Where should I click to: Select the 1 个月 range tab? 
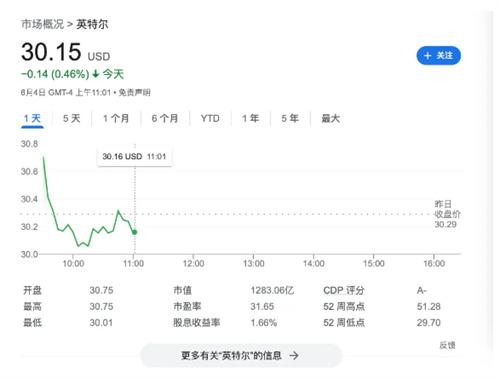click(x=116, y=119)
